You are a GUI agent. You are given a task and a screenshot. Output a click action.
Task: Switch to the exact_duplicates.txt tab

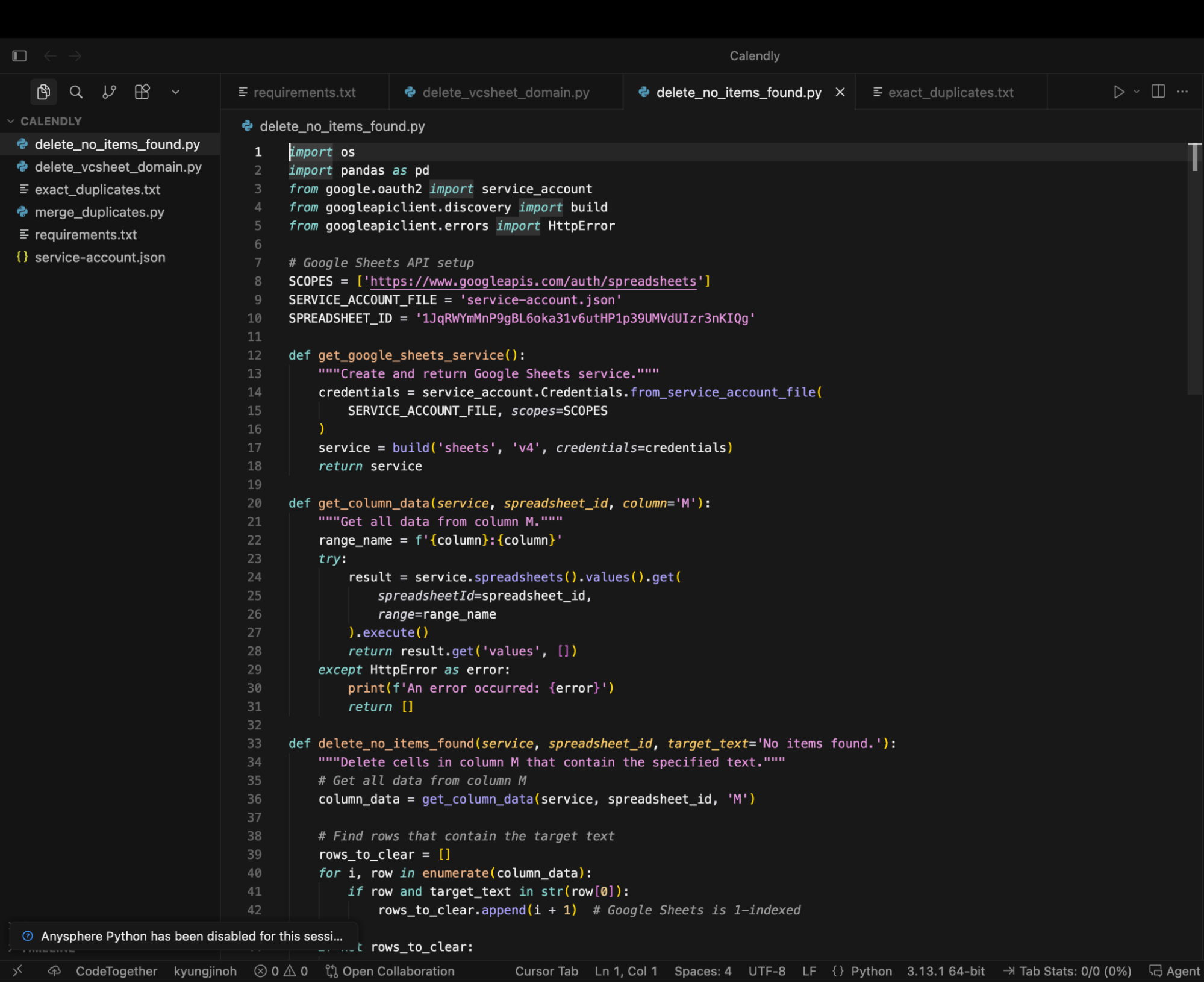[950, 92]
